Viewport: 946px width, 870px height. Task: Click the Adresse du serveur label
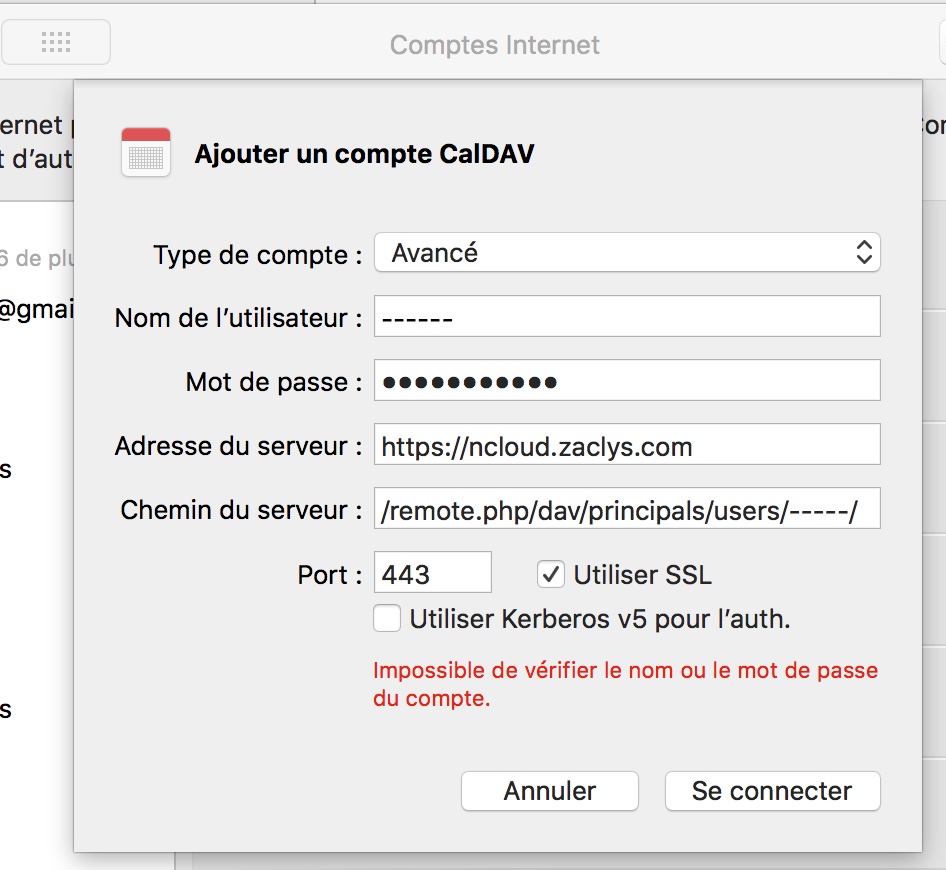pos(238,446)
